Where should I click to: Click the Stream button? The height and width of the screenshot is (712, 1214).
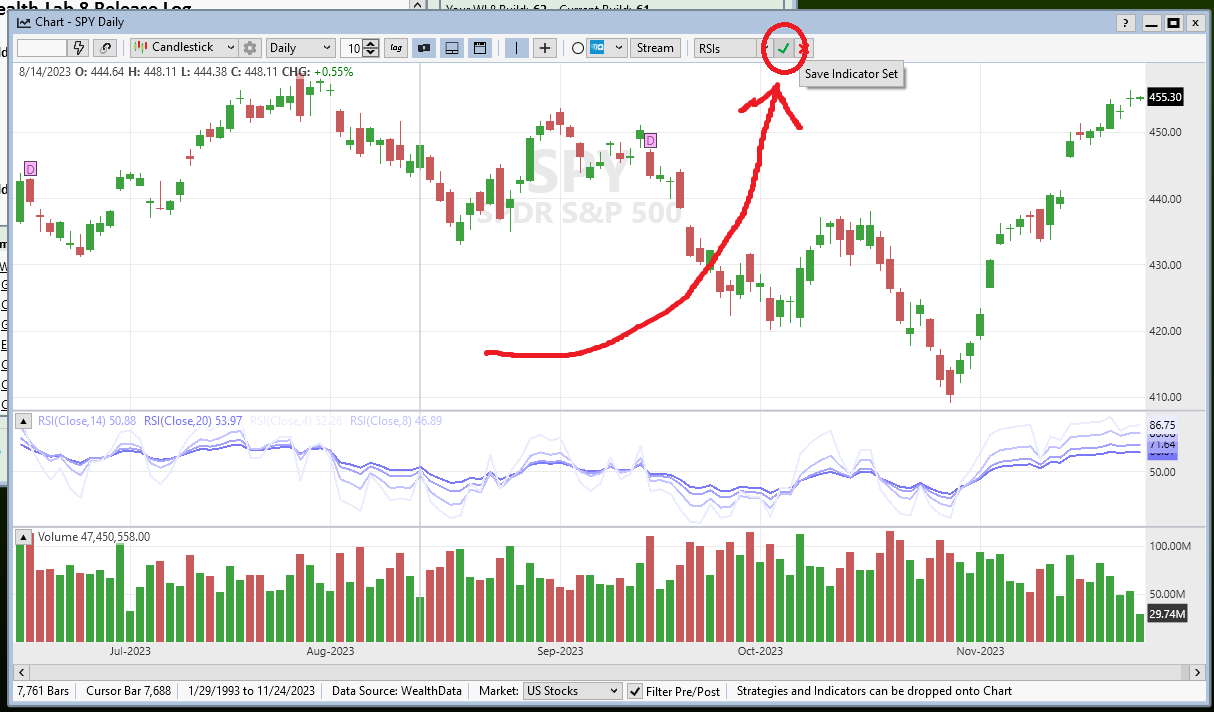656,47
